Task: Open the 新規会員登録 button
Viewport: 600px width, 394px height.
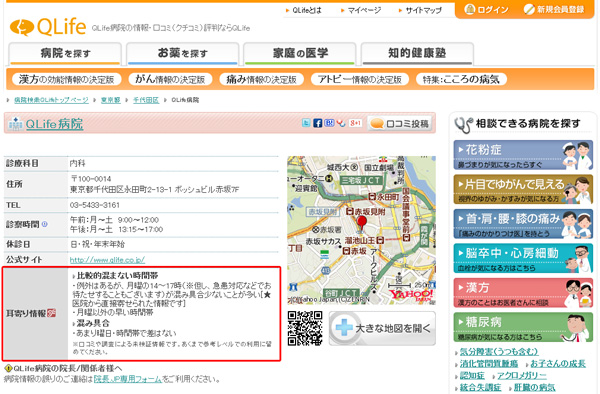Action: [554, 10]
